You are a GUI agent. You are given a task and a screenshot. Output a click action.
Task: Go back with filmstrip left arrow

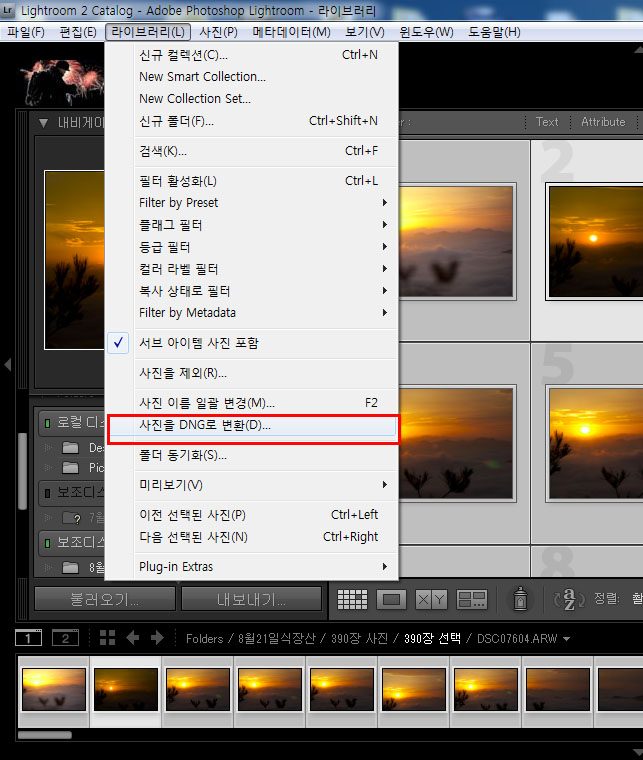pyautogui.click(x=132, y=638)
